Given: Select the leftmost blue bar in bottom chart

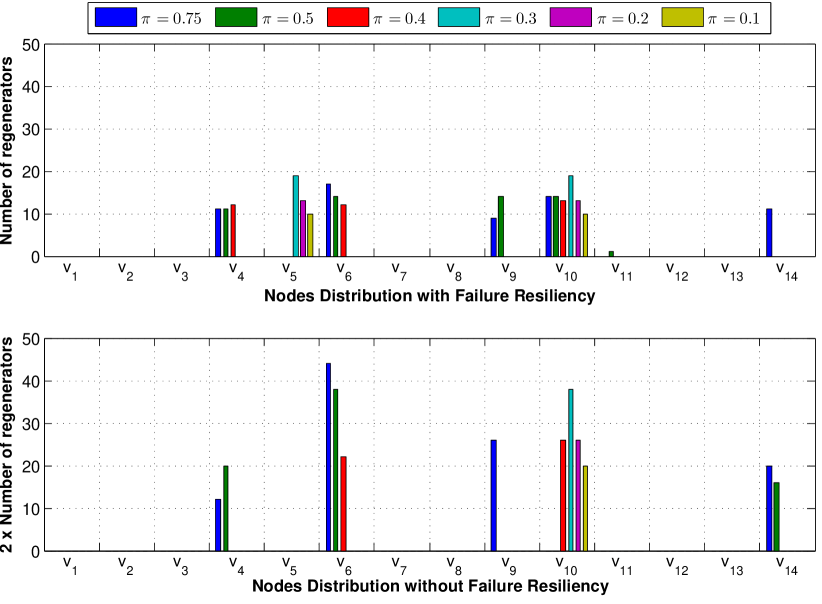Looking at the screenshot, I should point(218,525).
